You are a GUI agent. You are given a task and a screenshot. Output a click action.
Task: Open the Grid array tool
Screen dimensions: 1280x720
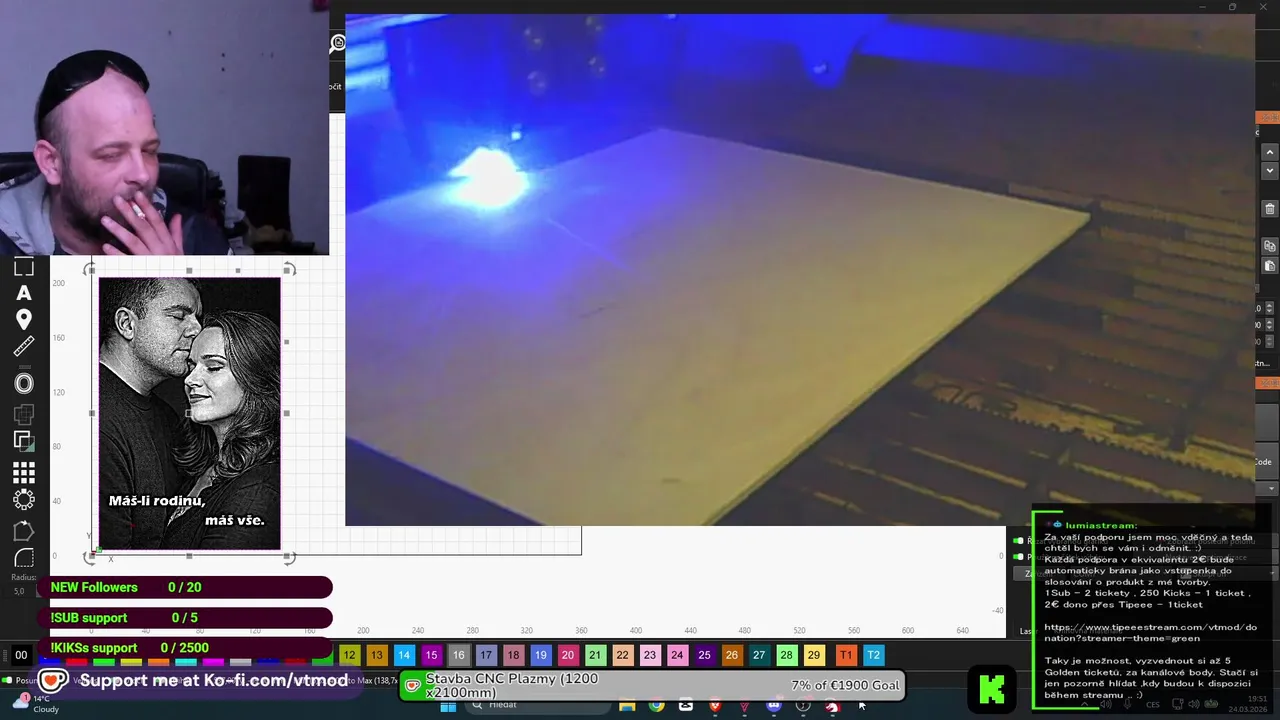[24, 472]
